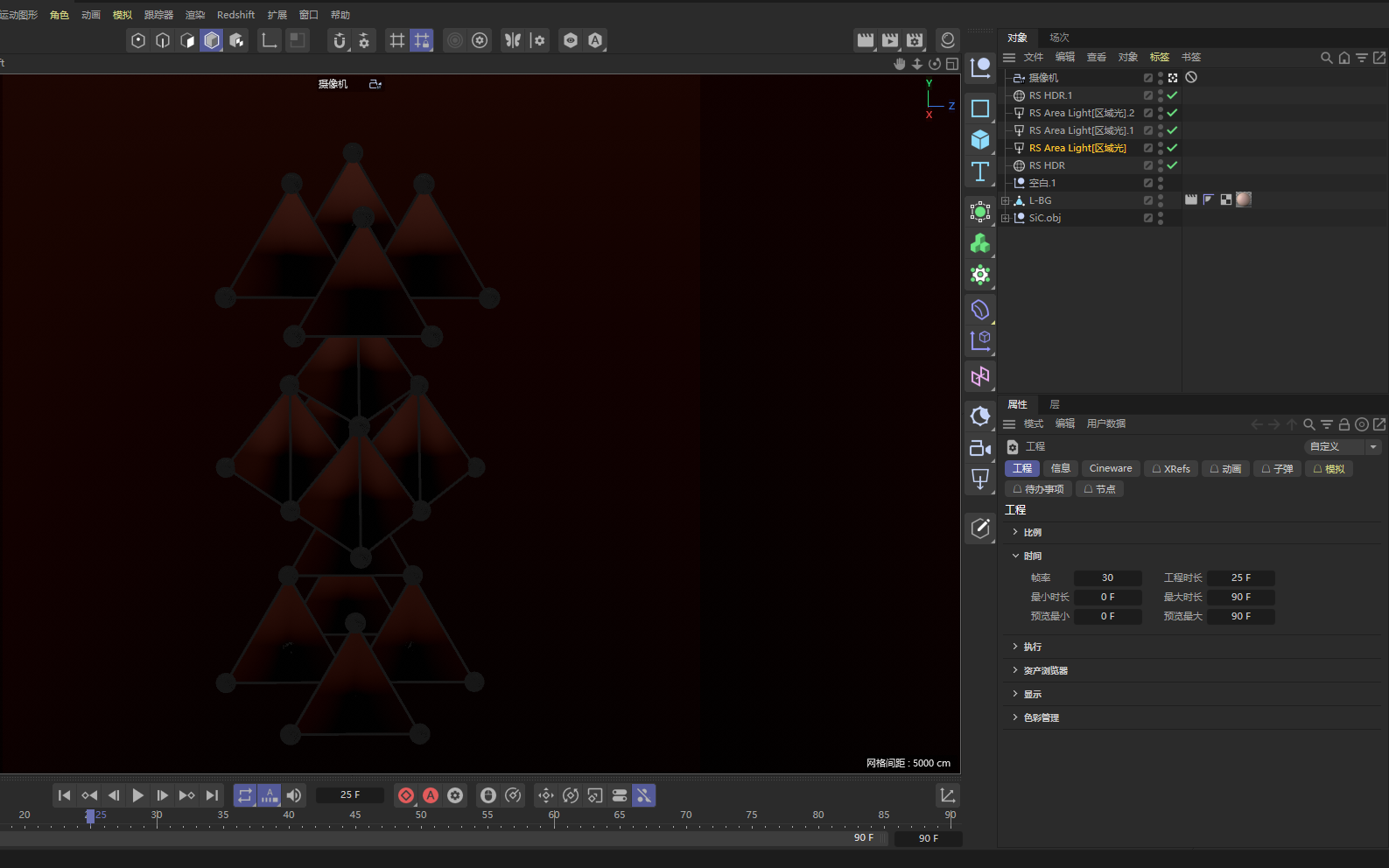Click the home icon in Object Manager
This screenshot has height=868, width=1389.
1344,58
